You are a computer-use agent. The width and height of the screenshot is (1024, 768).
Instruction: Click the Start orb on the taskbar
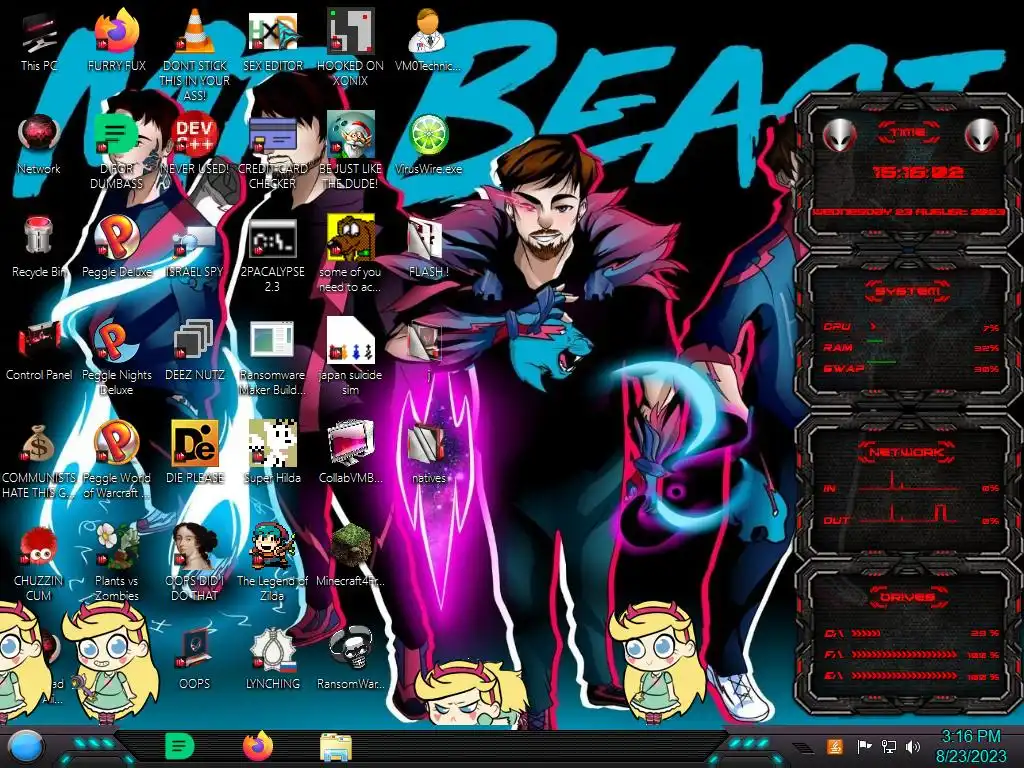pos(25,748)
